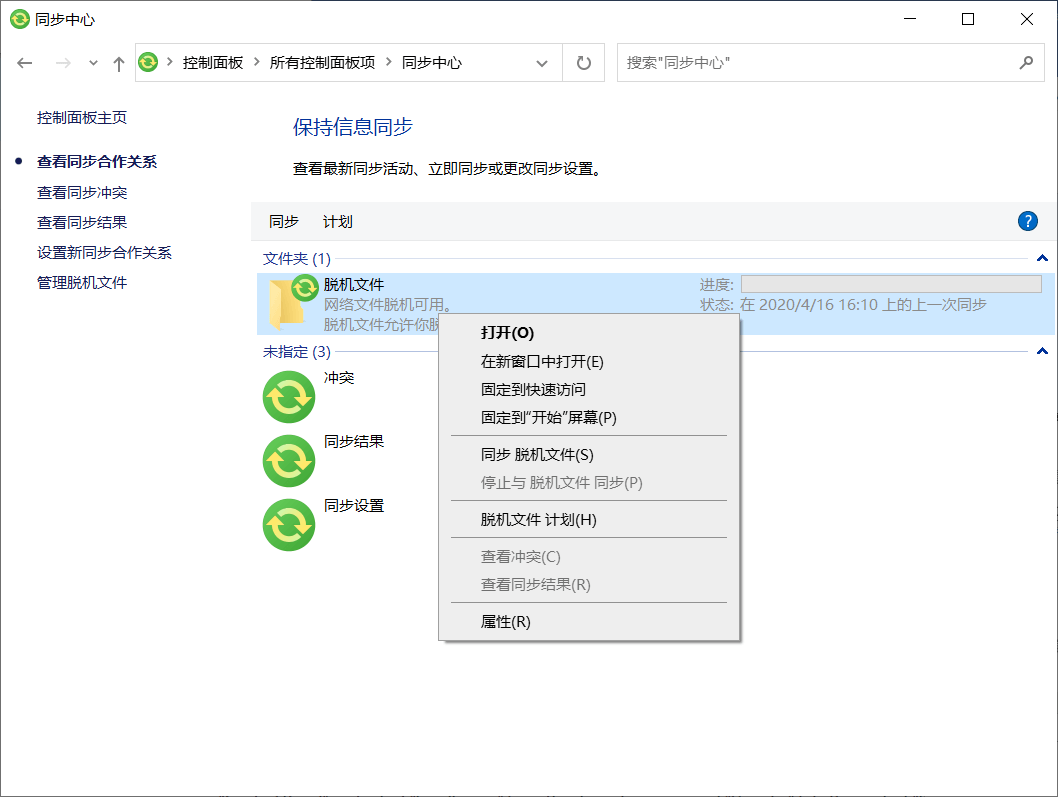Click the search magnifier icon
The image size is (1058, 797).
1026,63
